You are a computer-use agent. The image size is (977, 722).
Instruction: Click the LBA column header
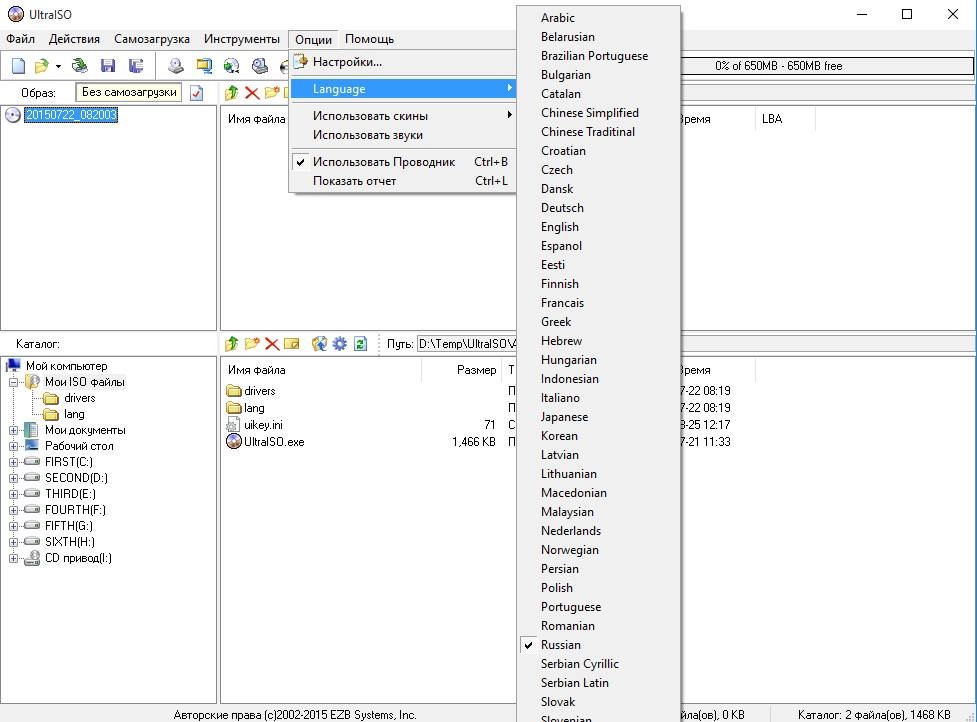(784, 118)
